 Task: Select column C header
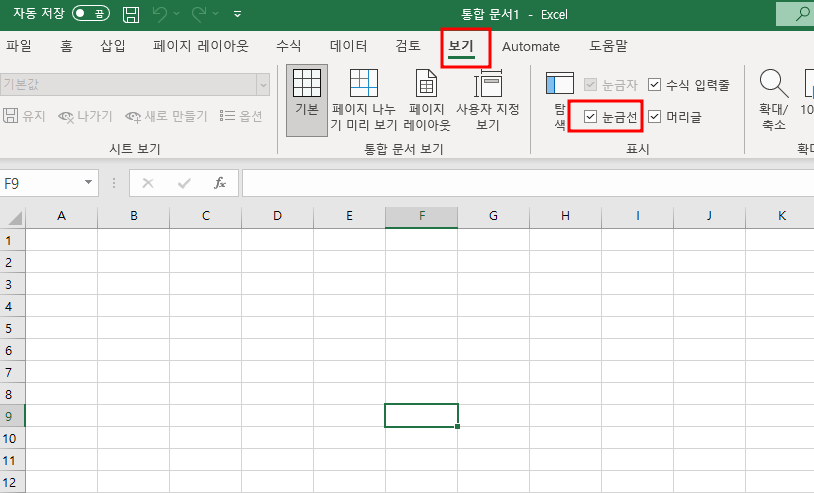[x=206, y=216]
